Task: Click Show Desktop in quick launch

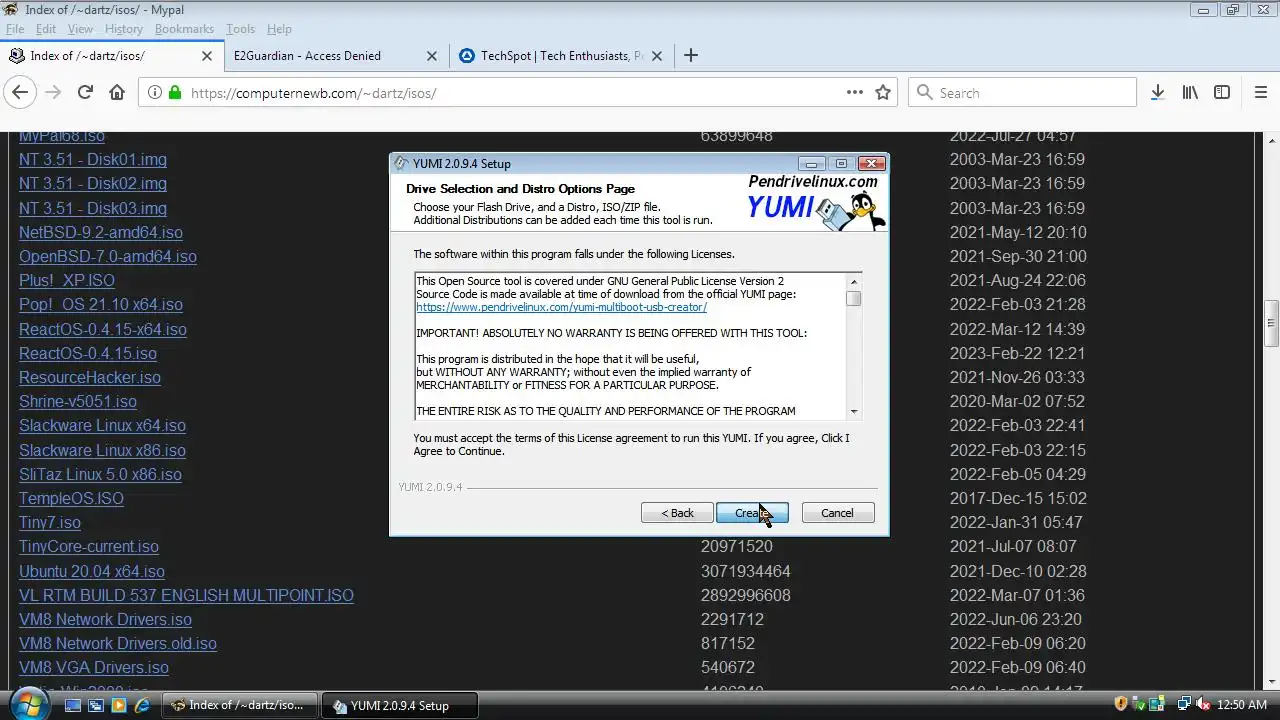Action: coord(72,705)
